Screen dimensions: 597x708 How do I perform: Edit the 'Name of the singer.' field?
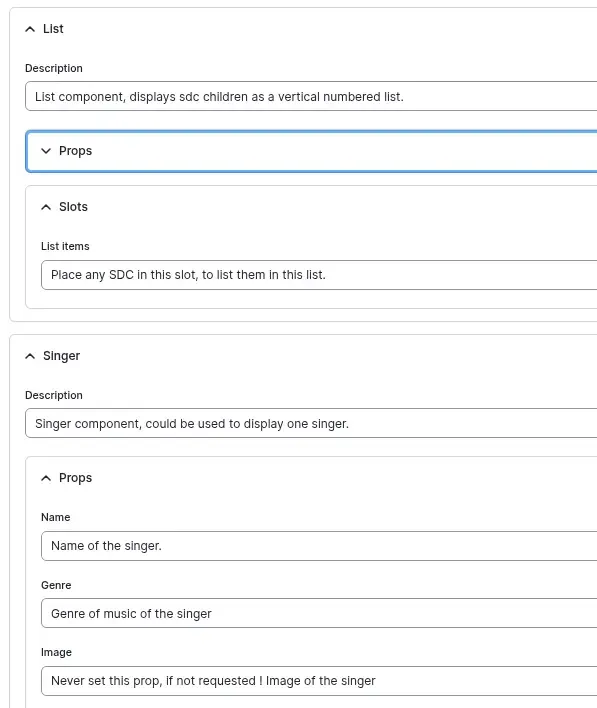[319, 546]
